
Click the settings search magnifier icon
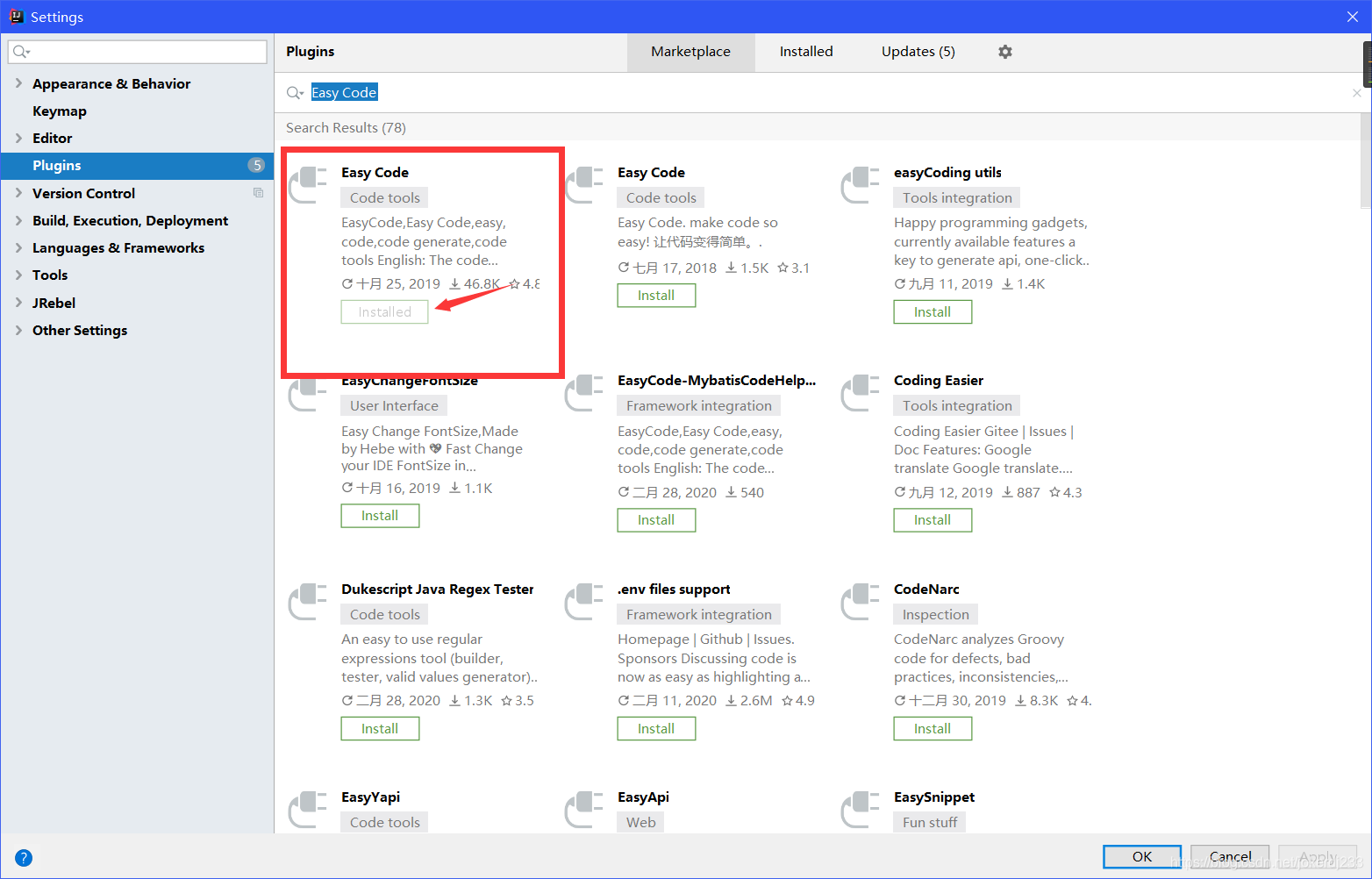21,52
